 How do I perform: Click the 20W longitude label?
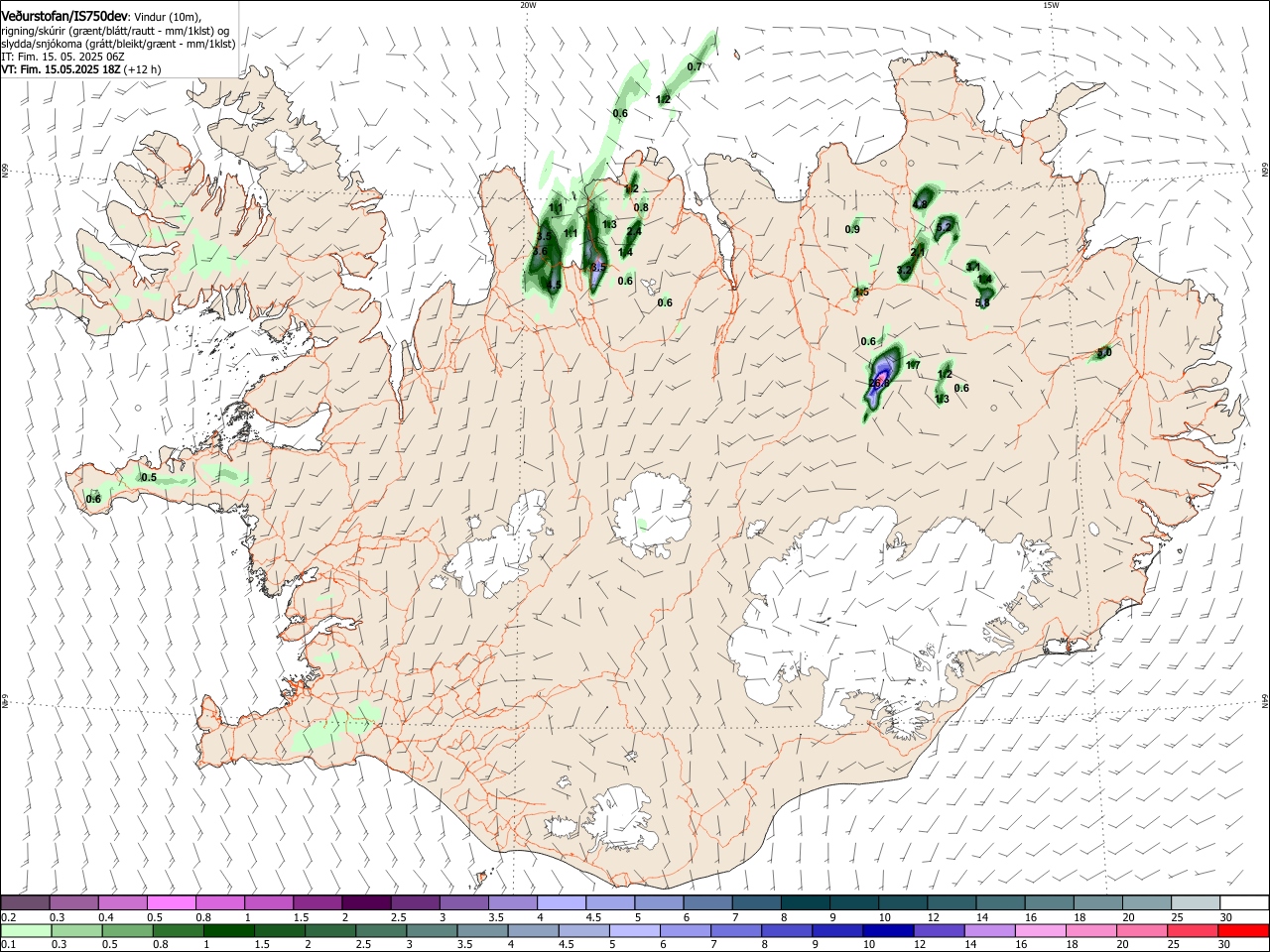(x=528, y=5)
